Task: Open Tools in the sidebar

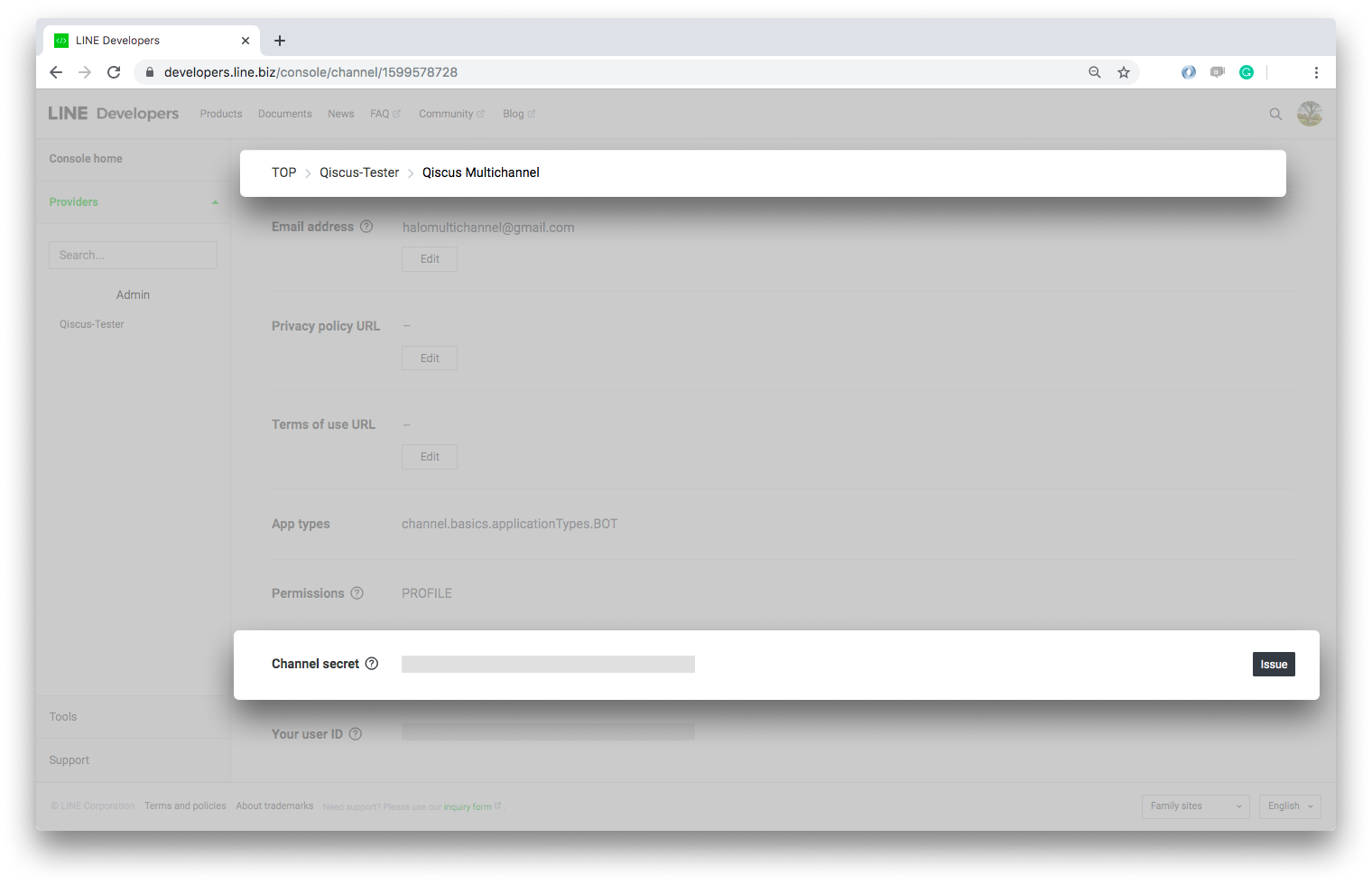Action: point(63,717)
